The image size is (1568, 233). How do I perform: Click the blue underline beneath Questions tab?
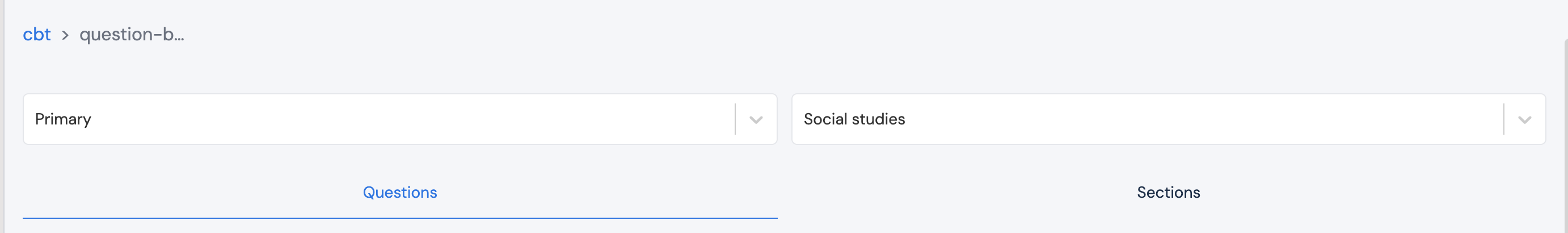(x=400, y=218)
